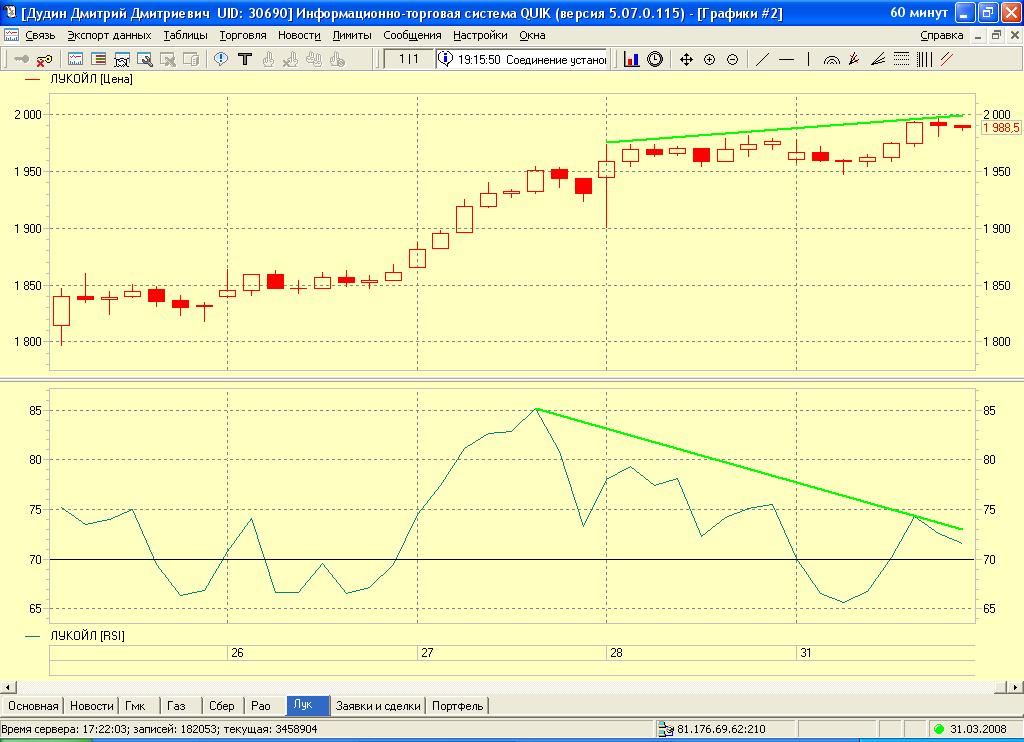Select the bold T text tool

pyautogui.click(x=245, y=59)
